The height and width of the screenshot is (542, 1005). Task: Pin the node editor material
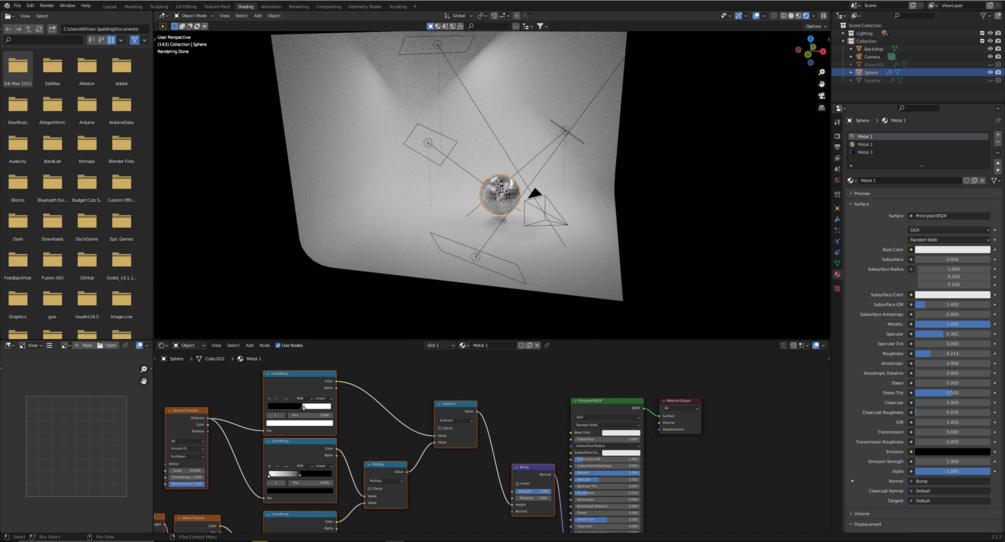(x=547, y=345)
